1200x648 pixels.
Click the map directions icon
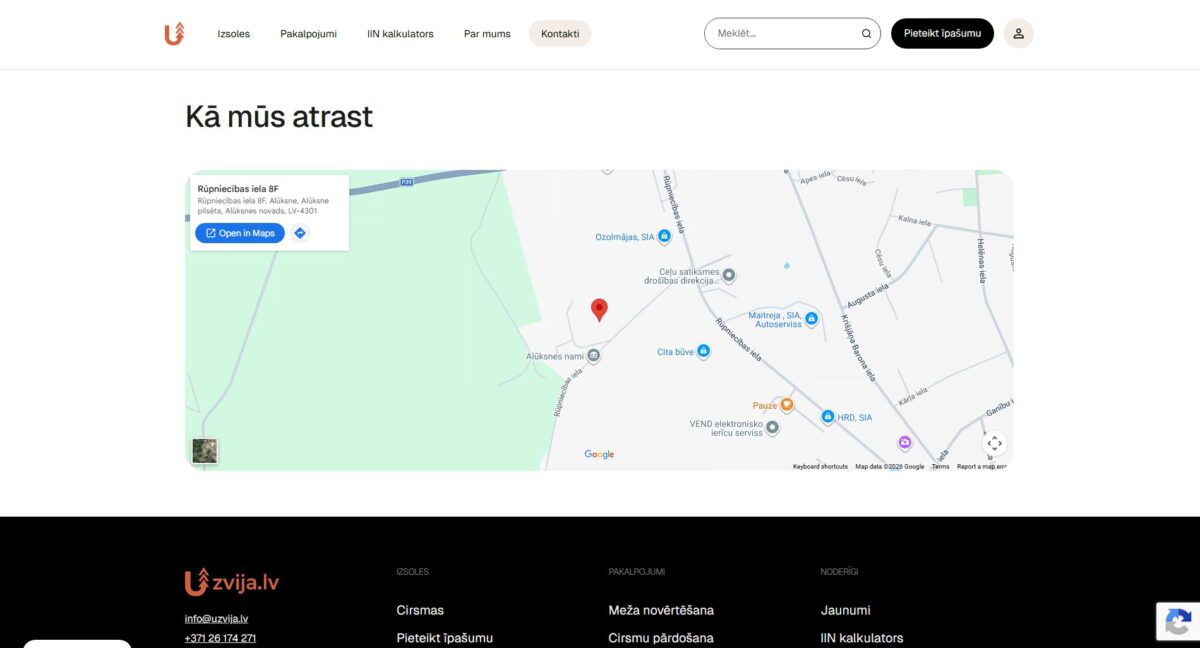pyautogui.click(x=300, y=233)
